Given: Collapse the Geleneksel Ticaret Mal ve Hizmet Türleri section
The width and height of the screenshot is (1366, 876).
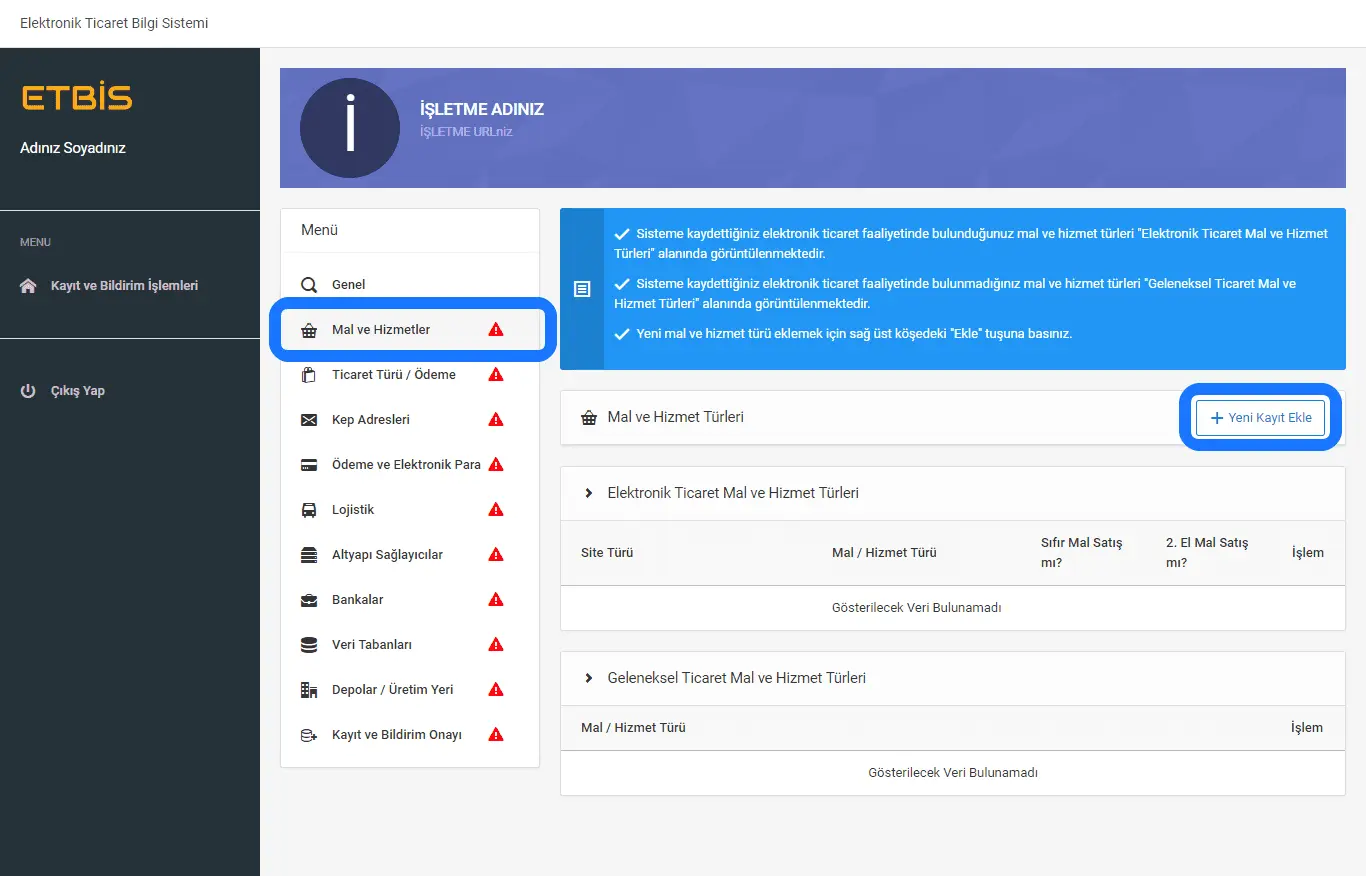Looking at the screenshot, I should click(589, 678).
